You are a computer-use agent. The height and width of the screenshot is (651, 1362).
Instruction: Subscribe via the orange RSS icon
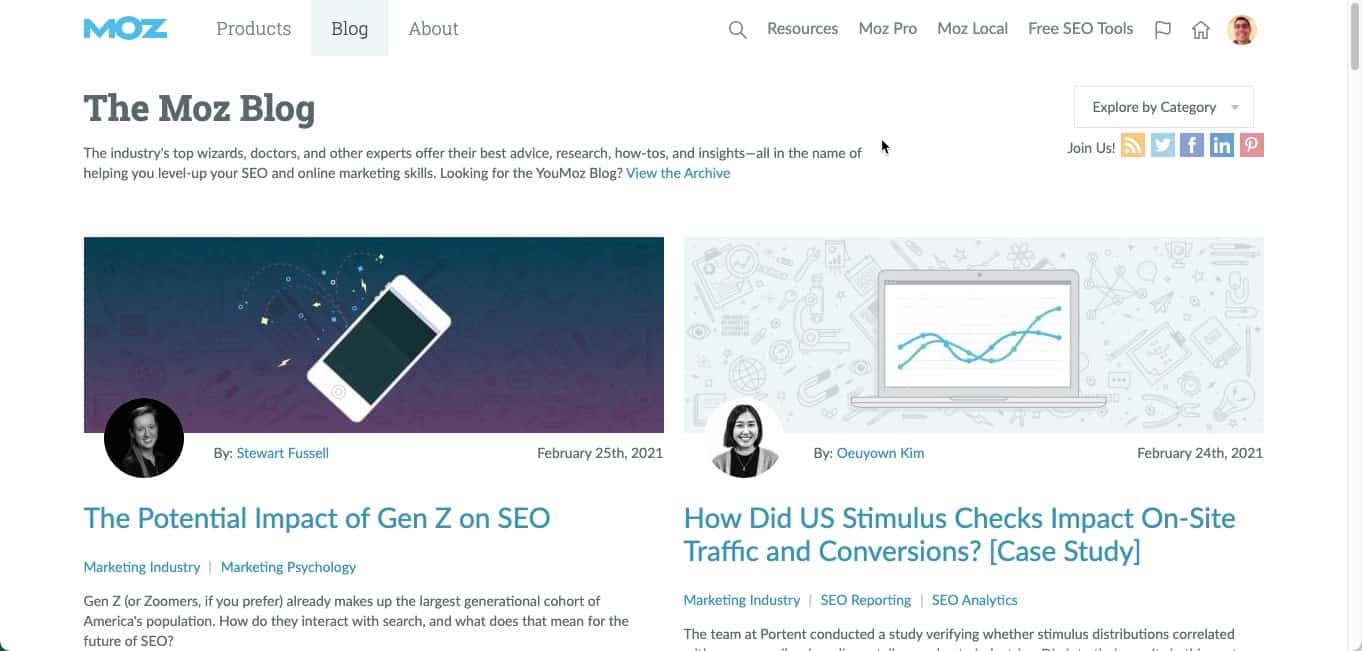[1132, 144]
